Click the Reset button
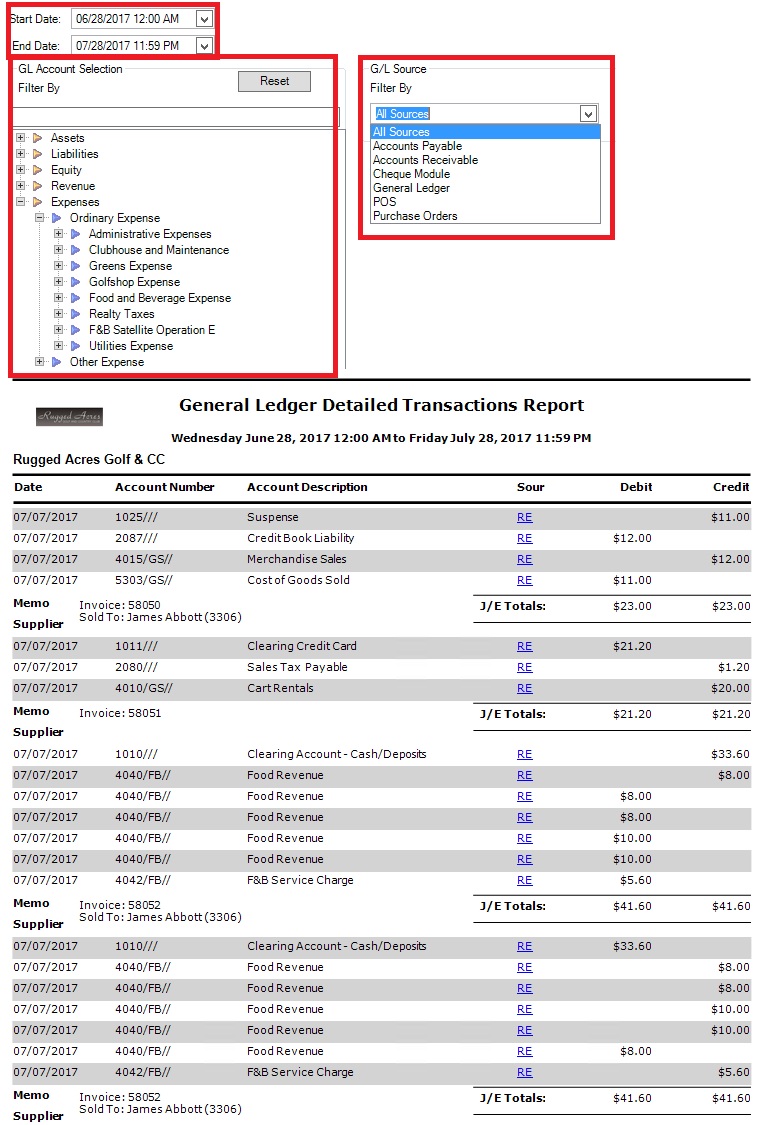The height and width of the screenshot is (1125, 759). click(x=274, y=81)
